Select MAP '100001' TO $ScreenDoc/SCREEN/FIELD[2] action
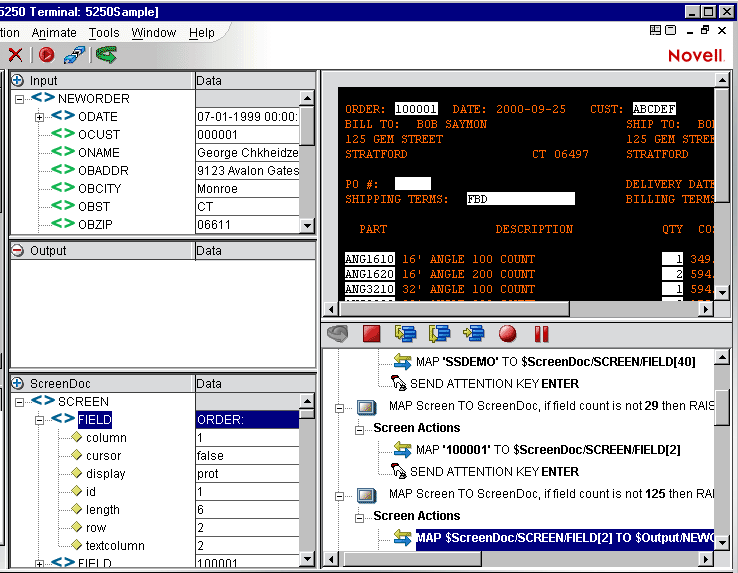The width and height of the screenshot is (738, 573). click(548, 450)
